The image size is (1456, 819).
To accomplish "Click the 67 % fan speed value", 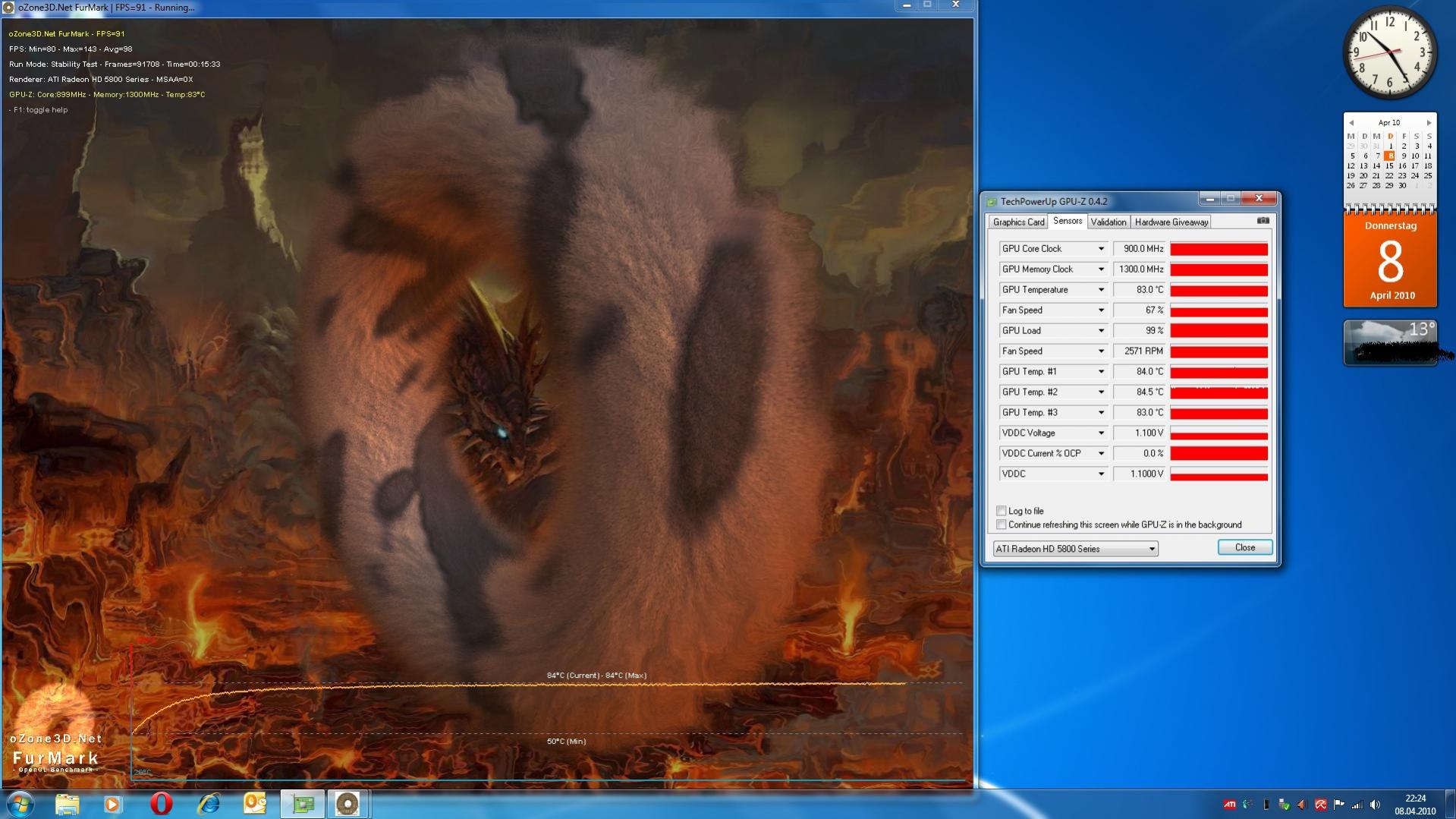I will click(x=1139, y=310).
